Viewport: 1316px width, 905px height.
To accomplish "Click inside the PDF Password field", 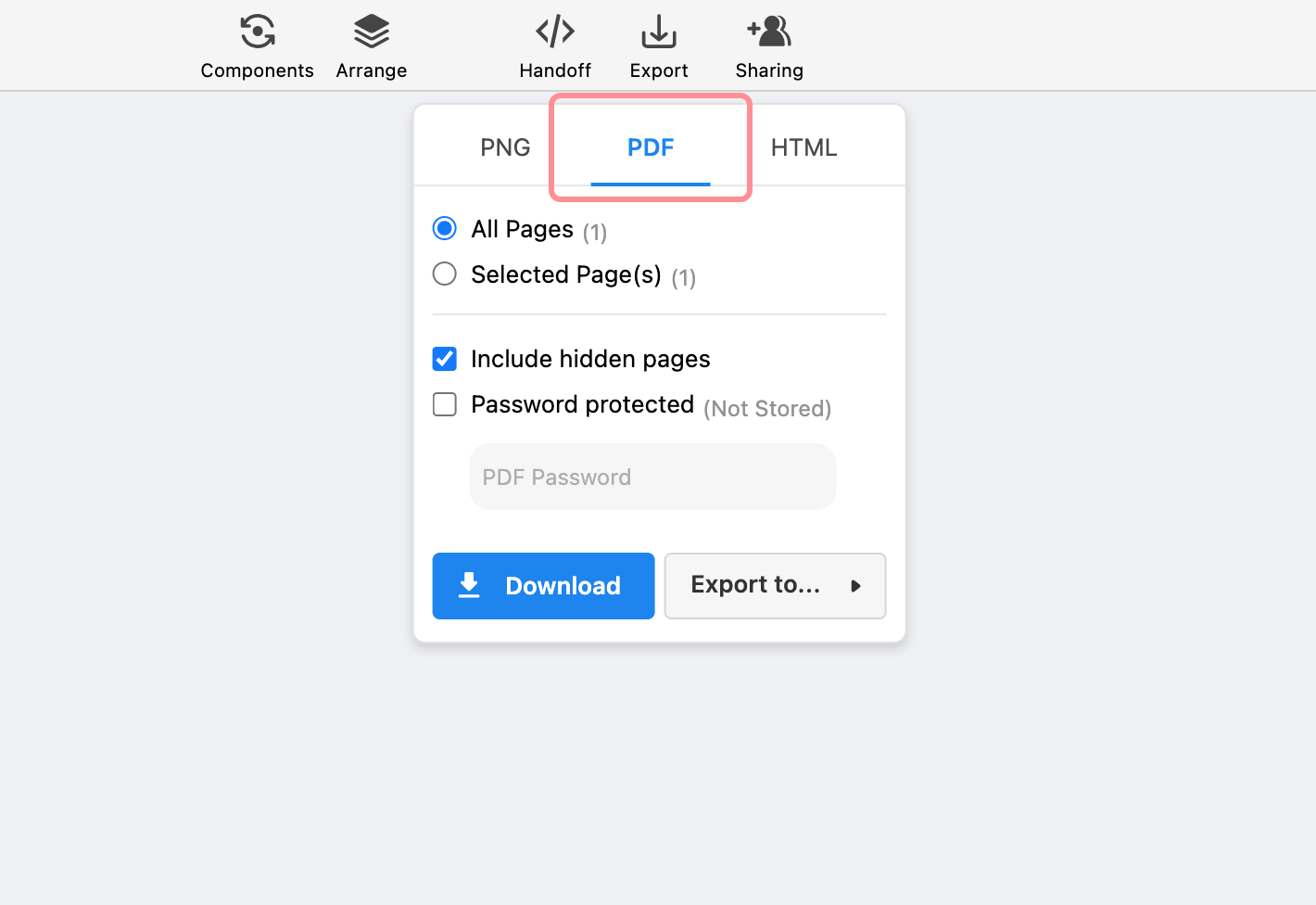I will coord(652,477).
